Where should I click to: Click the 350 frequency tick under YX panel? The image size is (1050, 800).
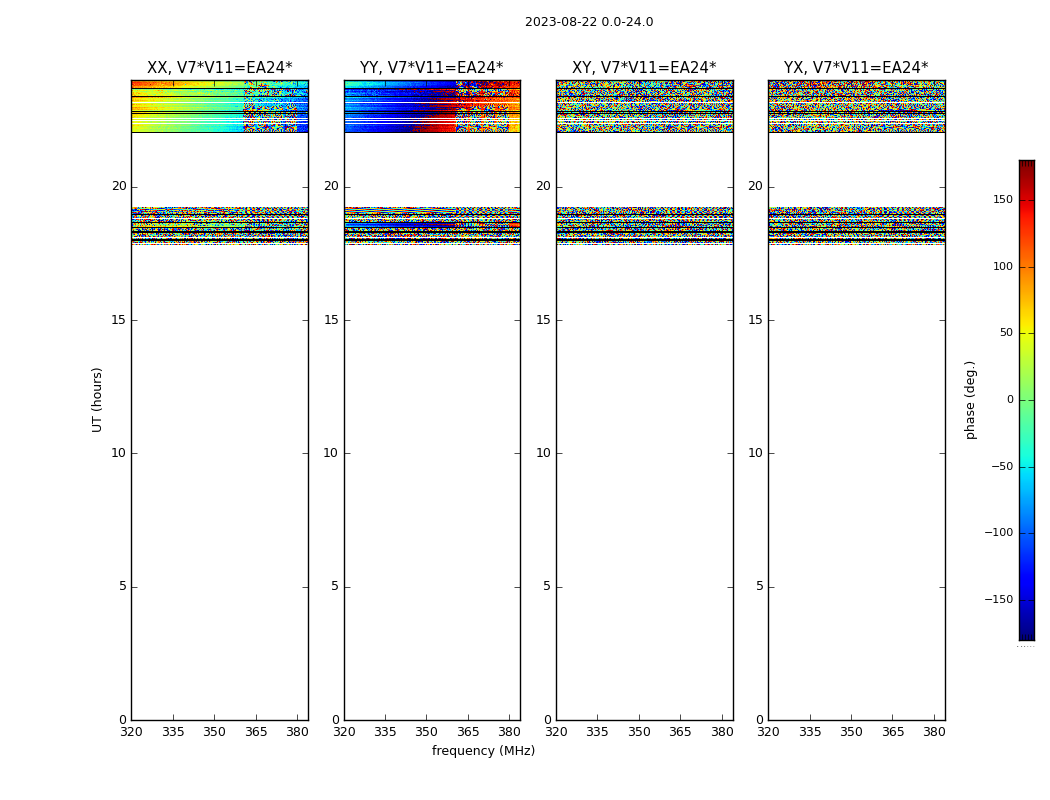(851, 732)
